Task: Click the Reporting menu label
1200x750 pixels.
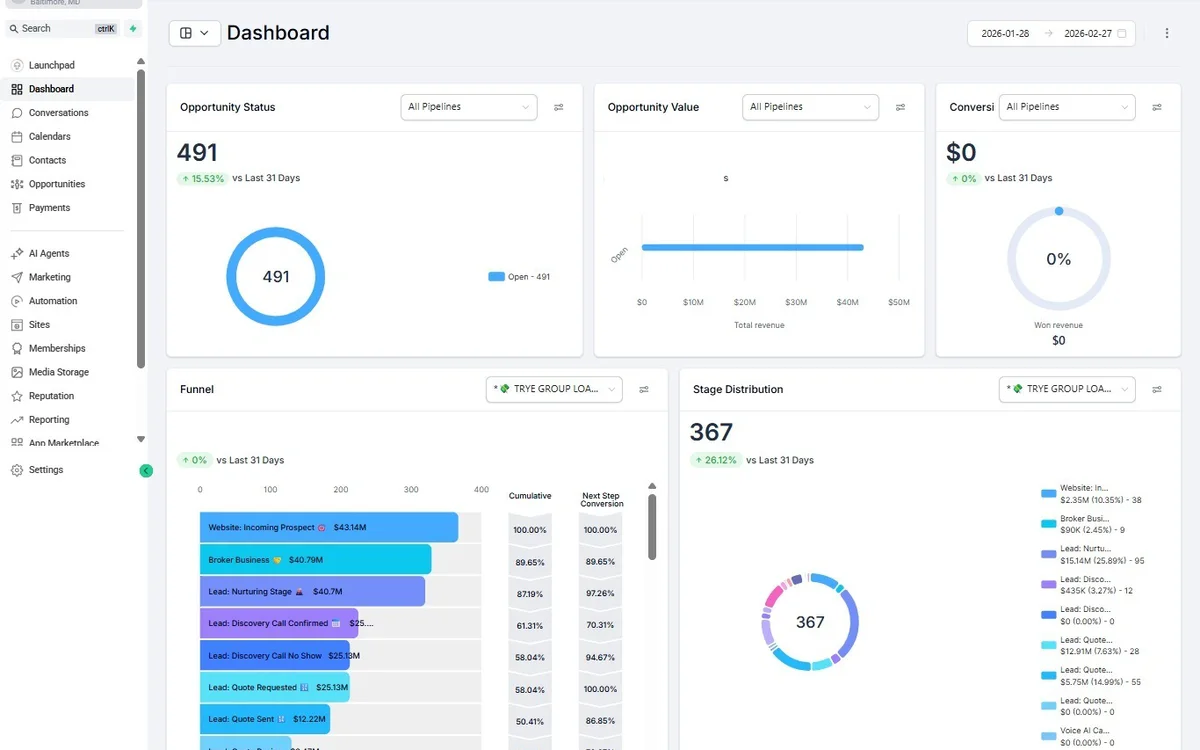Action: click(x=49, y=420)
